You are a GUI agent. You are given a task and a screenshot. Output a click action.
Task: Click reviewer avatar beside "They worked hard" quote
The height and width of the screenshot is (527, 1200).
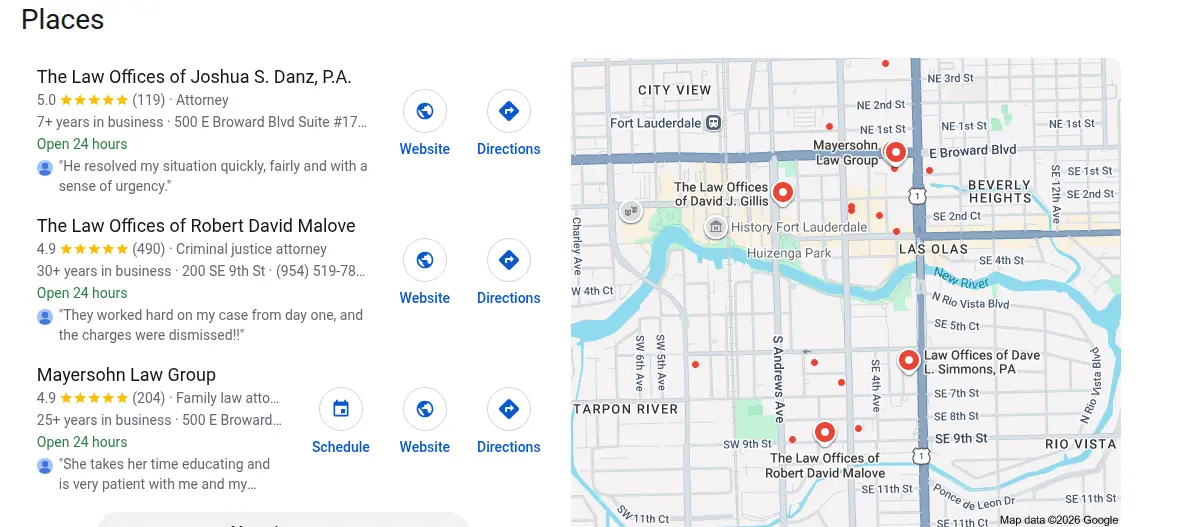(x=45, y=316)
